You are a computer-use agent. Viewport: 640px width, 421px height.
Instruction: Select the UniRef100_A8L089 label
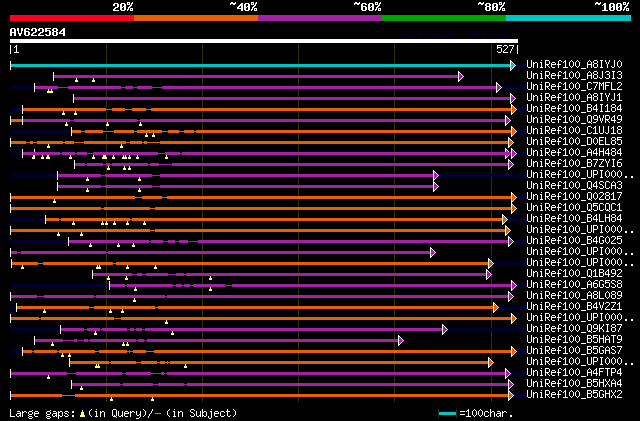pos(574,295)
